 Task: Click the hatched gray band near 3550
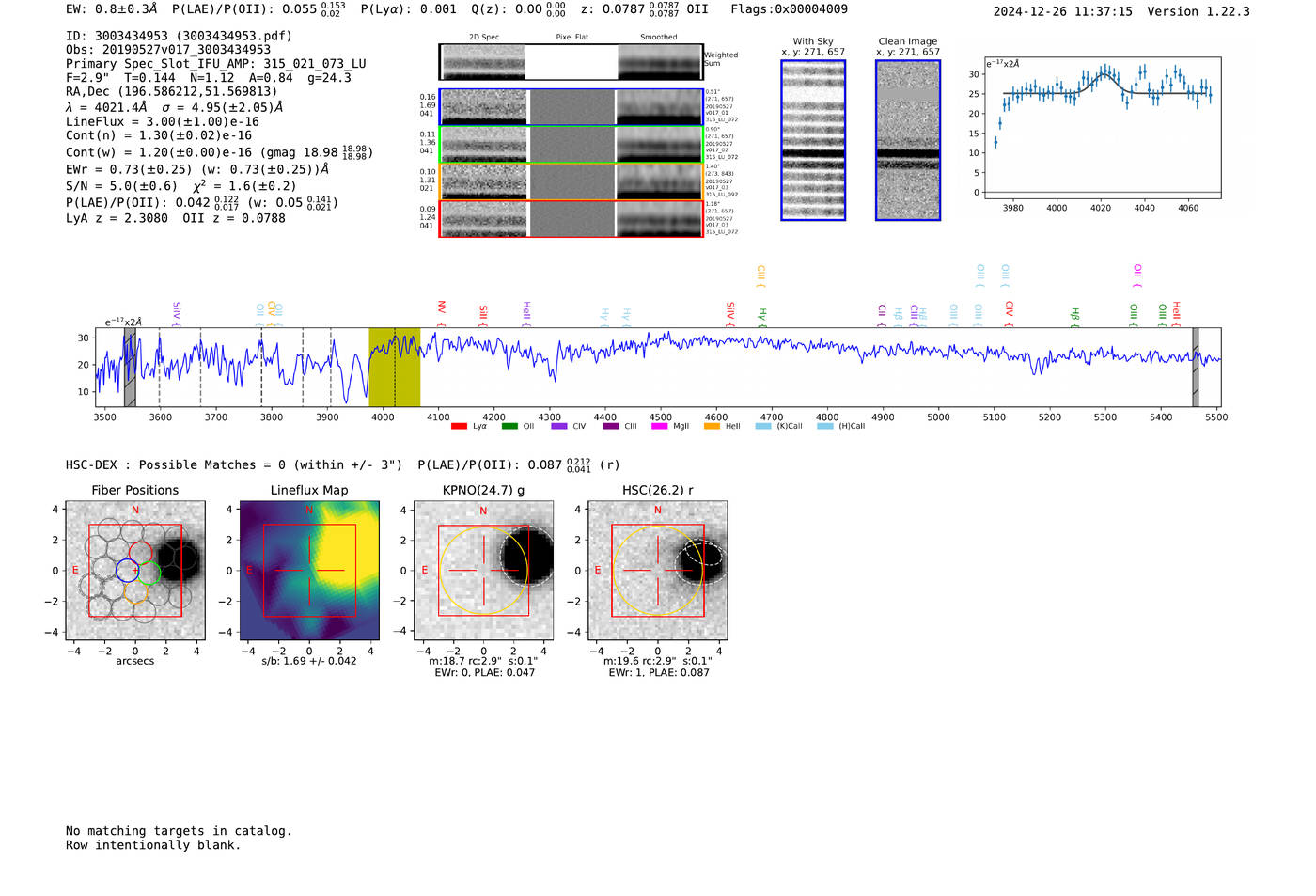click(x=130, y=367)
